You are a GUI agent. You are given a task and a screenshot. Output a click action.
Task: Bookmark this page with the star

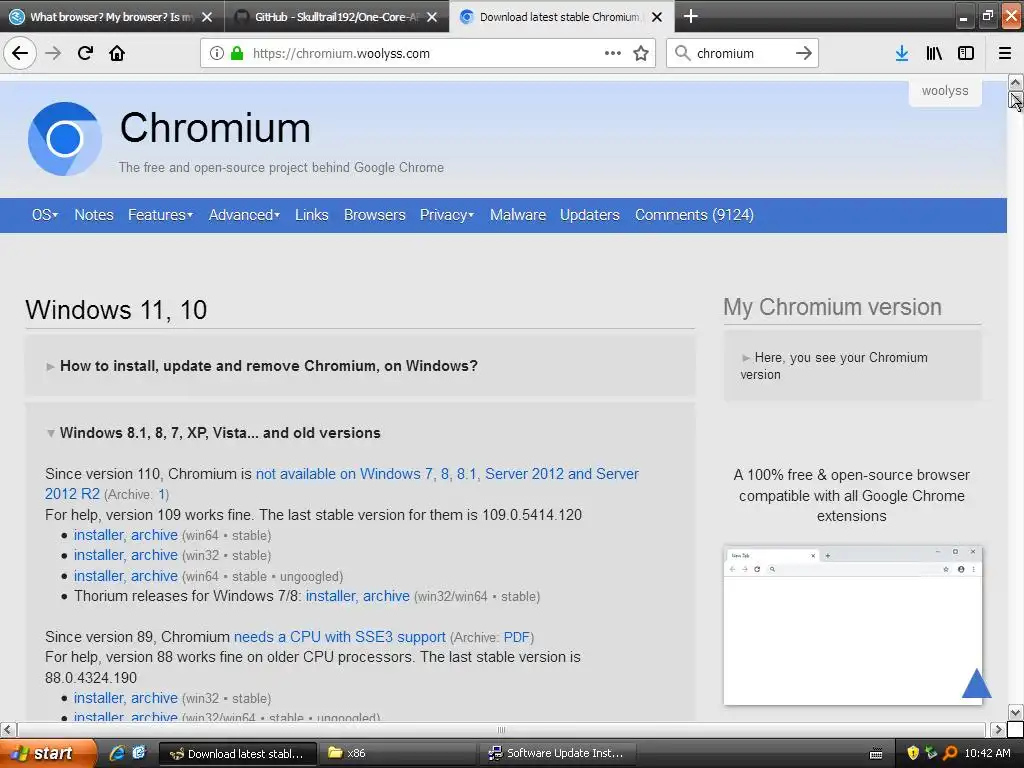pos(641,53)
